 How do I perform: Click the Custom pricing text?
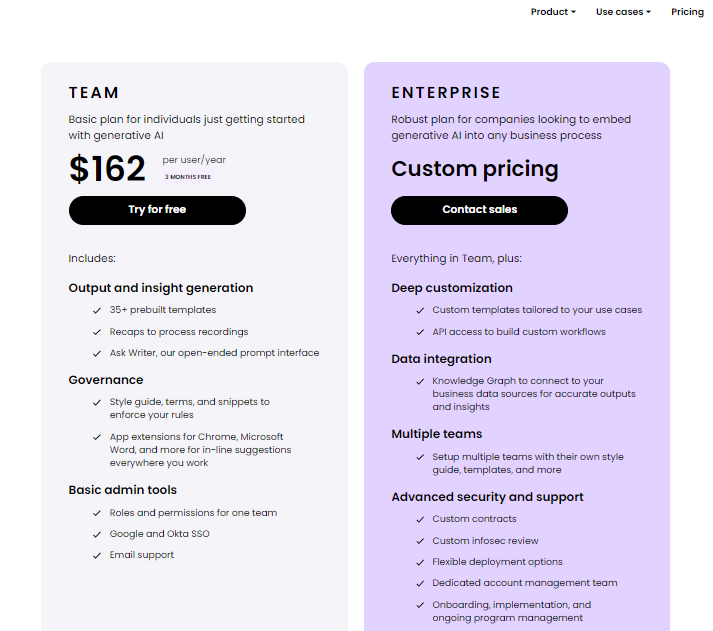coord(475,168)
